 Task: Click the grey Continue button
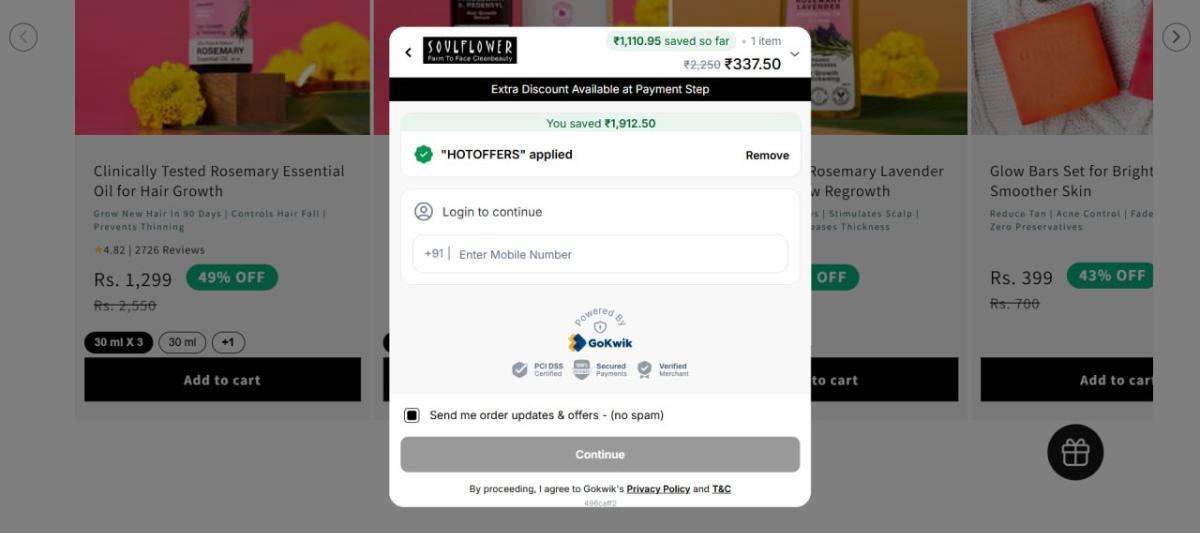coord(600,454)
